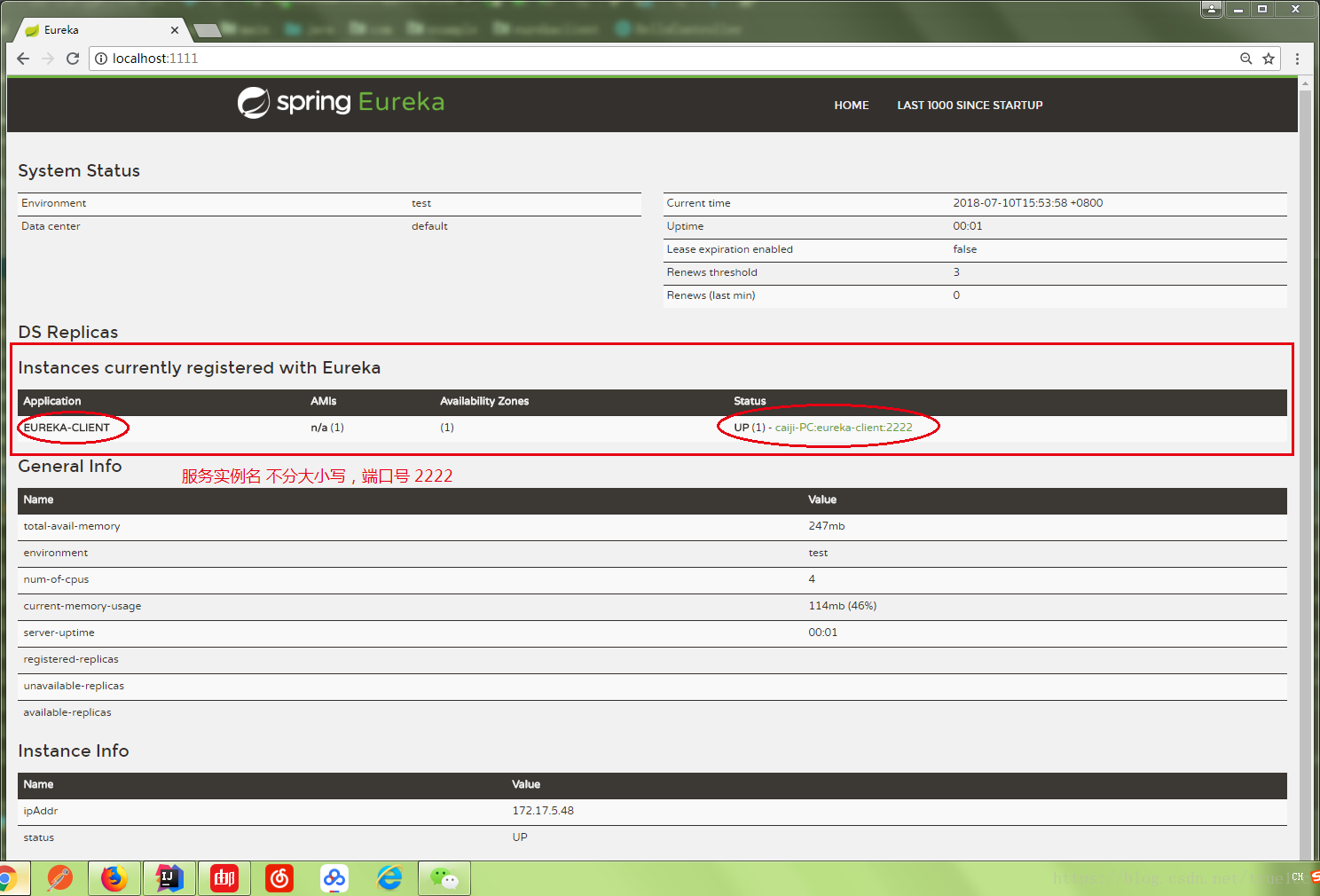The image size is (1320, 896).
Task: Open LAST 1000 SINCE STARTUP page
Action: (x=970, y=105)
